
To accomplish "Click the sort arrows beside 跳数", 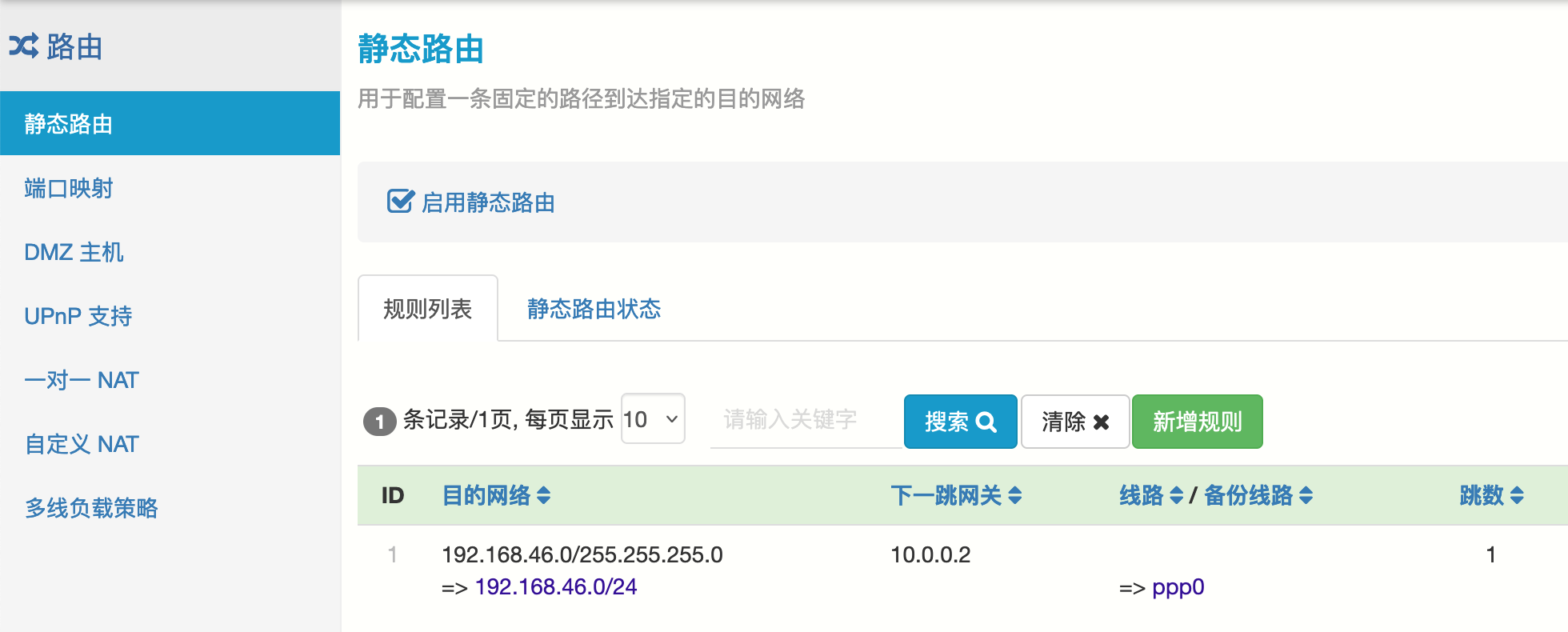I will pos(1517,496).
